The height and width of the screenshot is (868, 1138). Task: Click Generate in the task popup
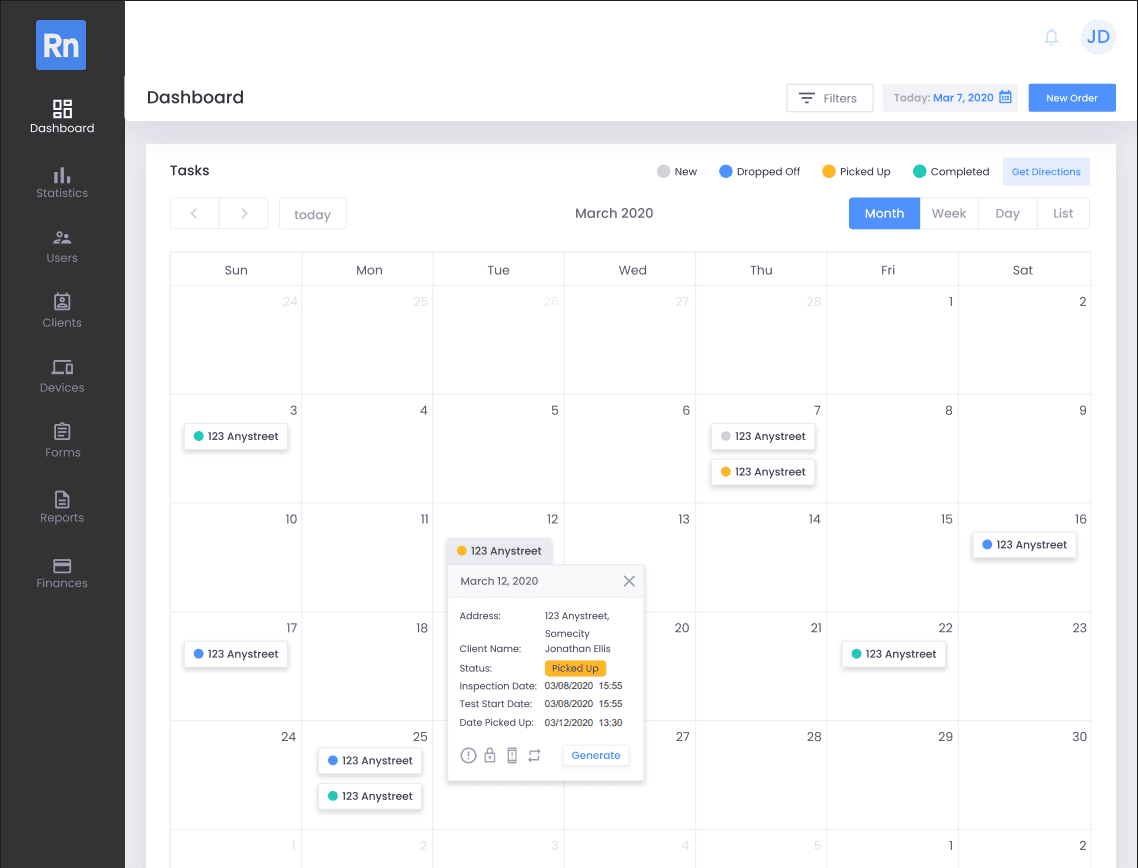(x=596, y=756)
